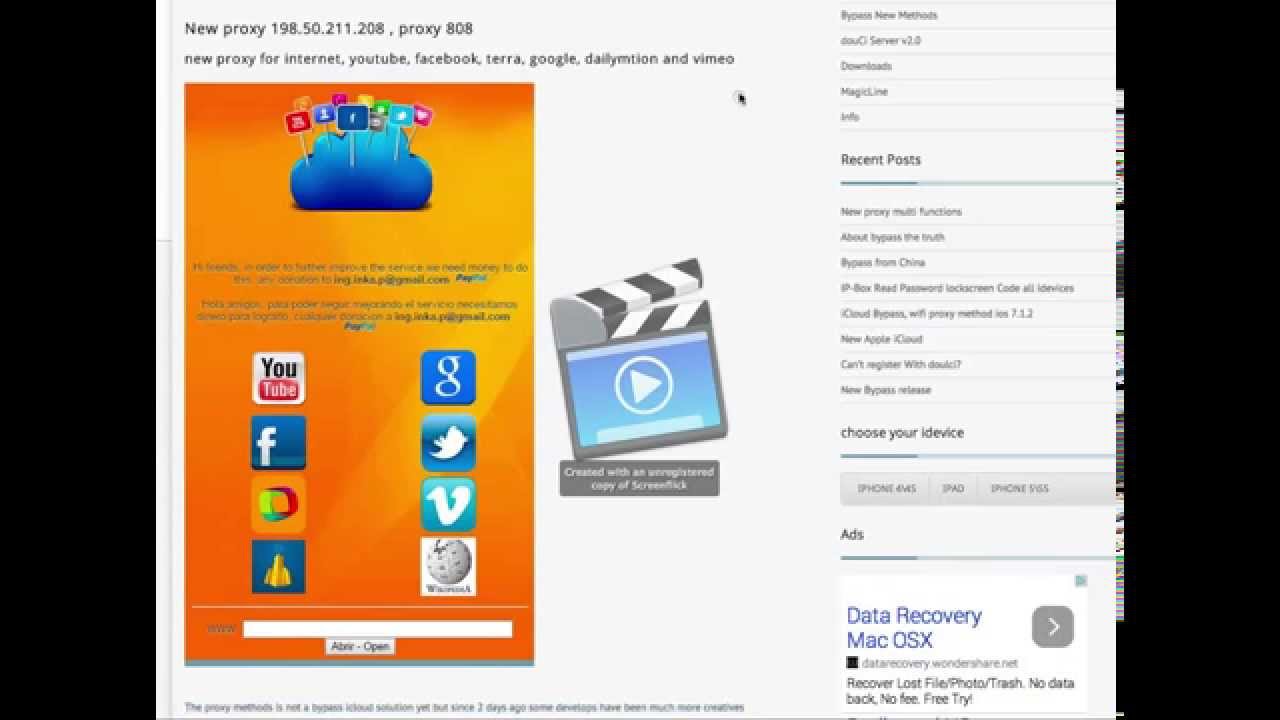Viewport: 1280px width, 720px height.
Task: Click the New proxy 198.50.211.208 post title
Action: [329, 28]
